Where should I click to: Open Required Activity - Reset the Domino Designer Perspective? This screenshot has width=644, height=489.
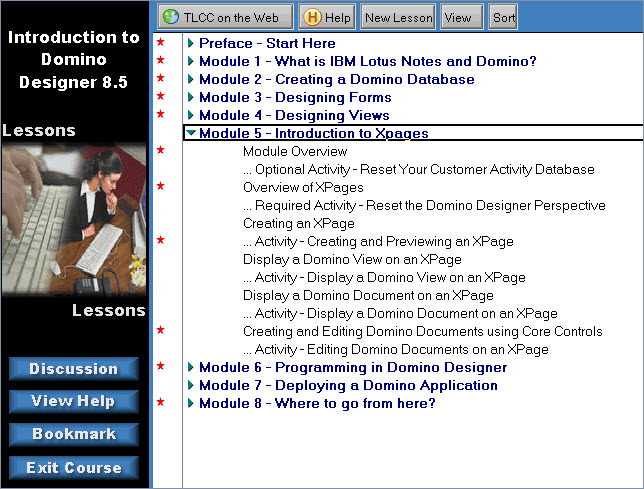pyautogui.click(x=424, y=205)
